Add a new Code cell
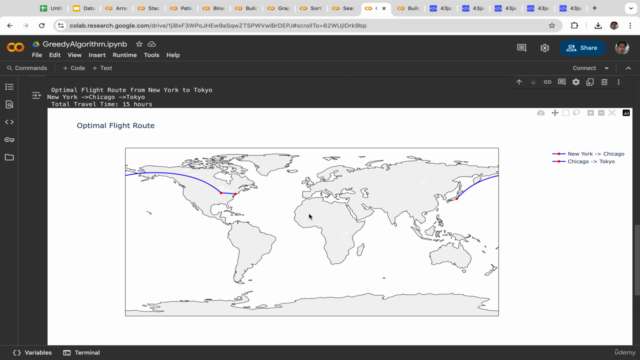The height and width of the screenshot is (360, 640). pos(74,68)
